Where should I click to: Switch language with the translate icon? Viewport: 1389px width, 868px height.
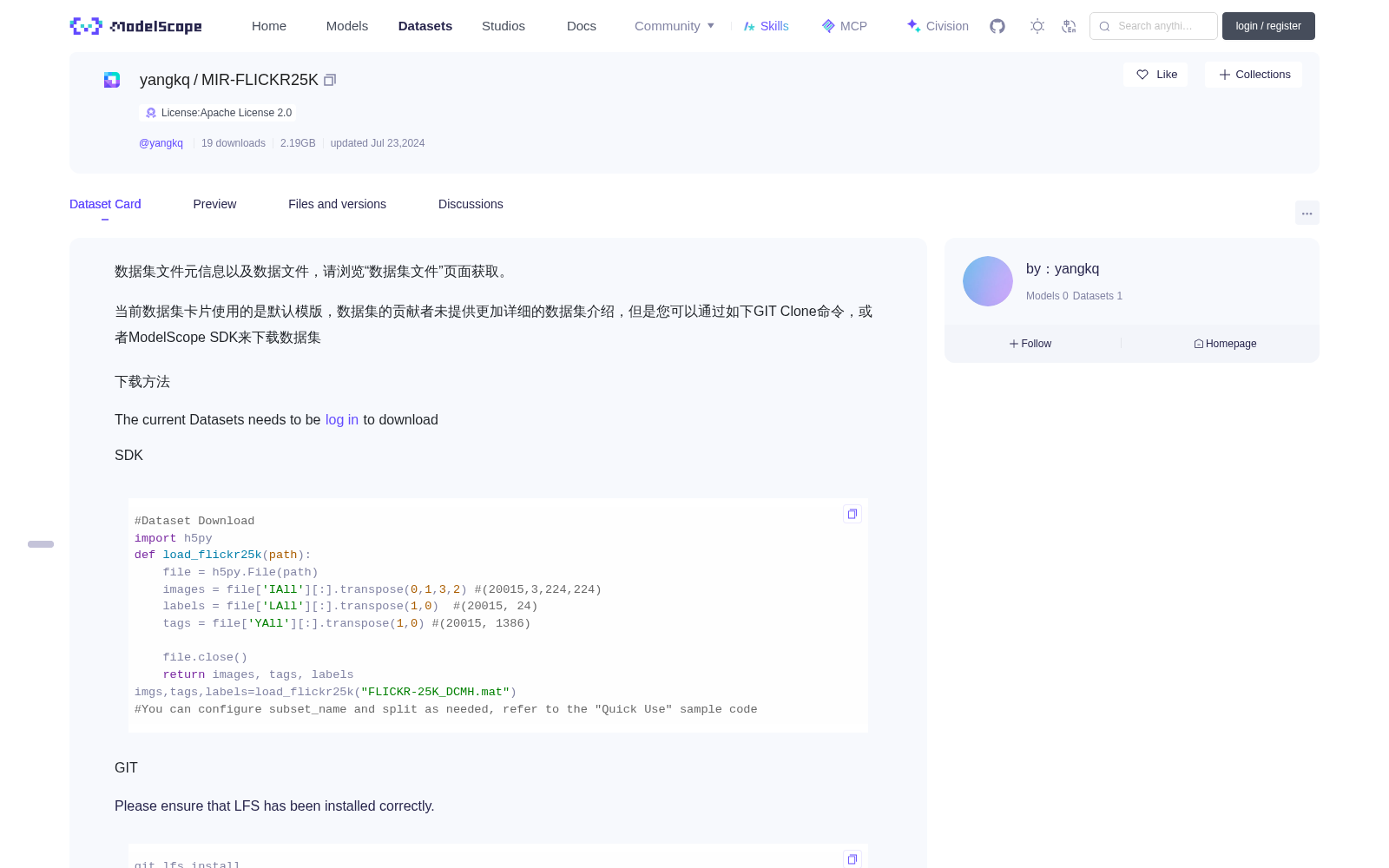1070,26
